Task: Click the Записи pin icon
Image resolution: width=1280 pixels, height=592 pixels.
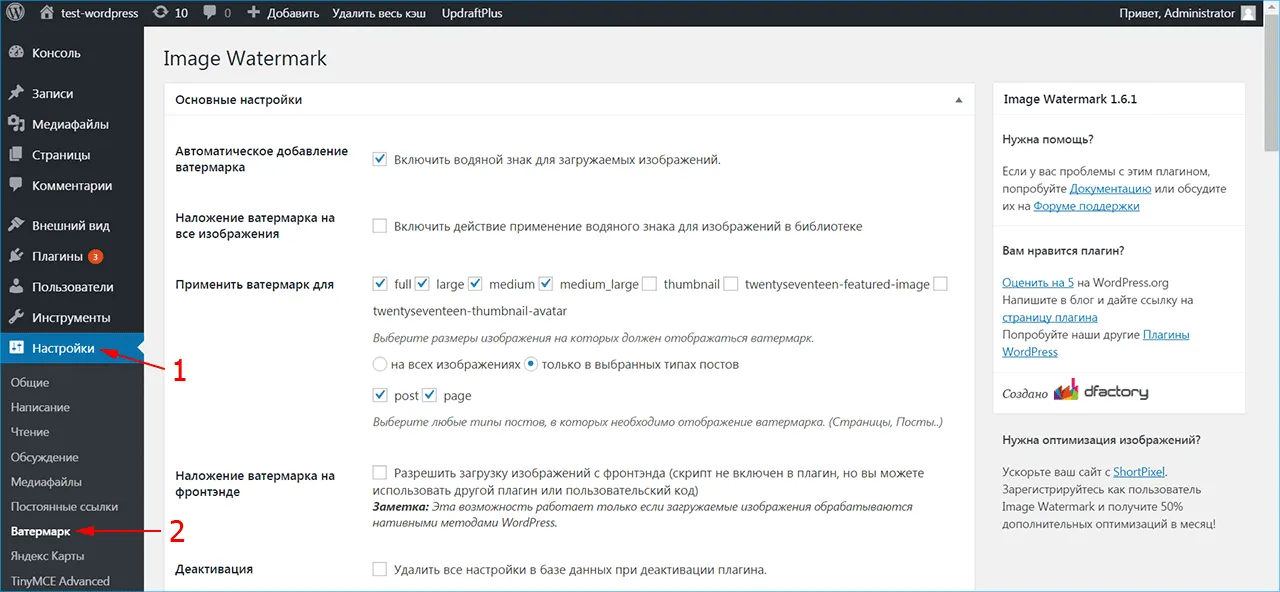Action: [16, 93]
